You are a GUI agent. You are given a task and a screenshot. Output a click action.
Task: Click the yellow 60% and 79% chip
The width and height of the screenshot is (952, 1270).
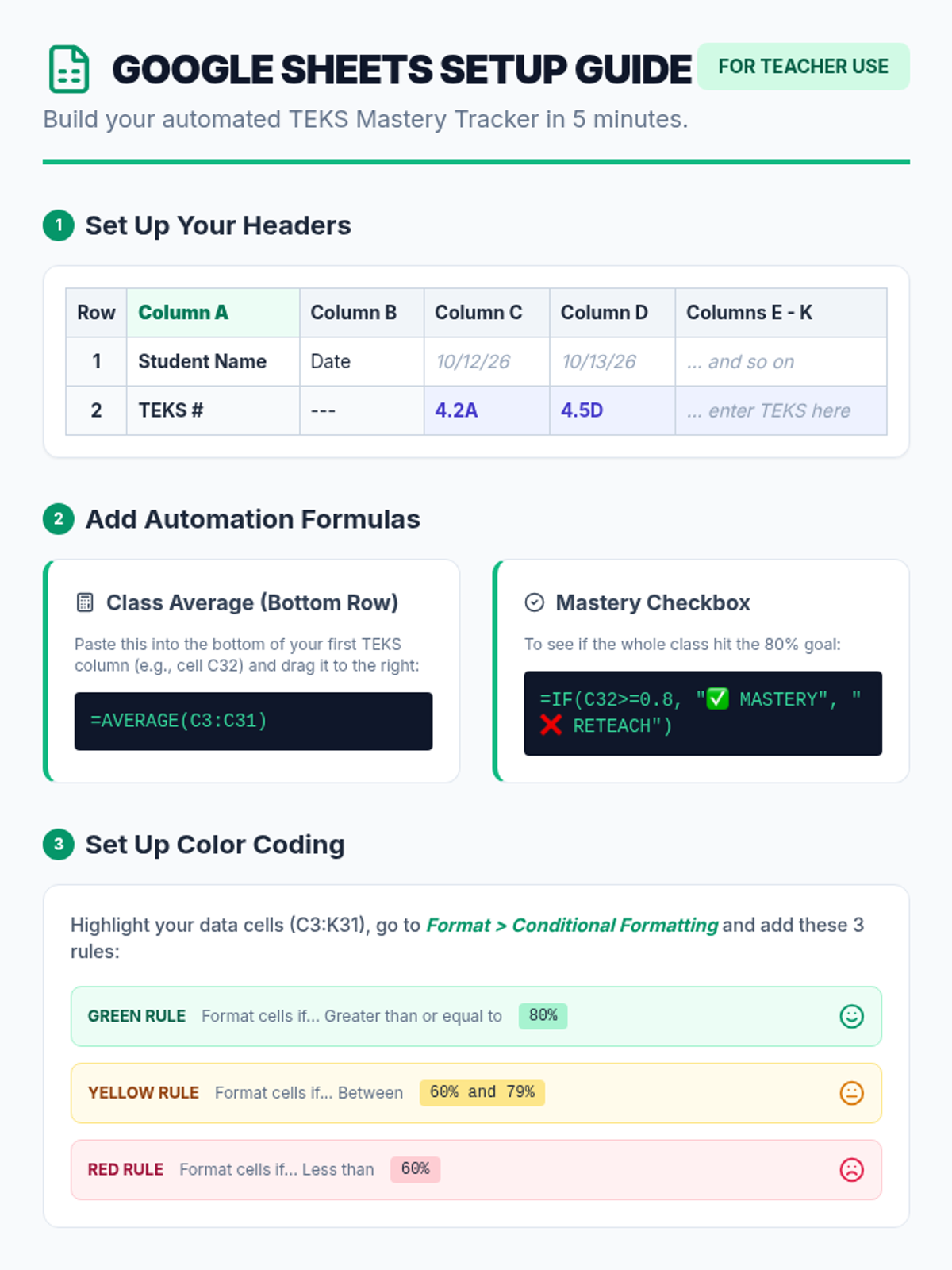tap(482, 1093)
